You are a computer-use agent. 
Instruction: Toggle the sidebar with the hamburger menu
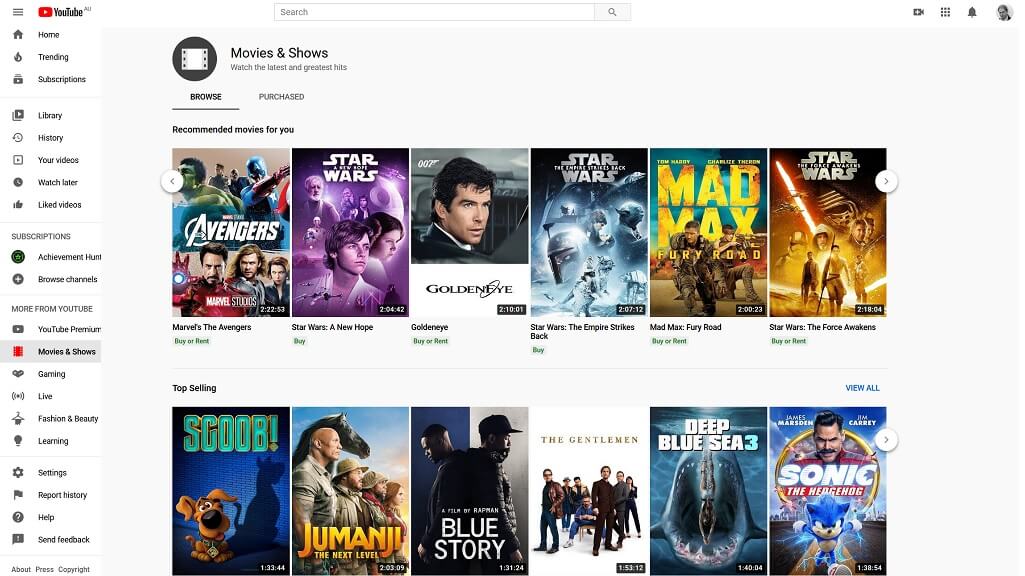coord(17,11)
